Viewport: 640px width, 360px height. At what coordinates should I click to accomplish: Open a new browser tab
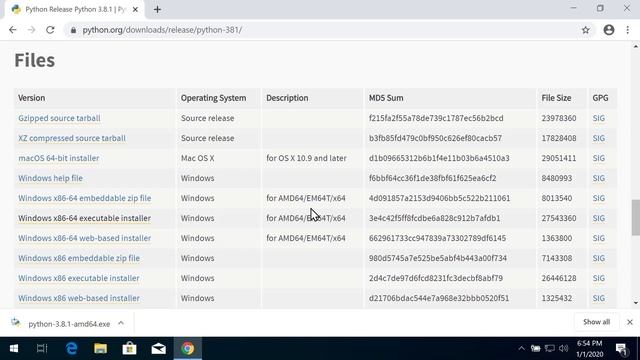pyautogui.click(x=157, y=9)
